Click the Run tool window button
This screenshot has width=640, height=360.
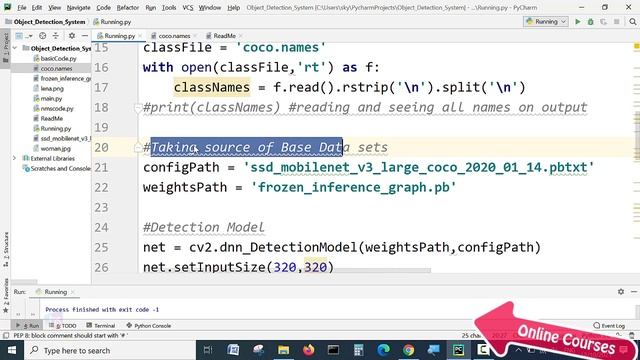tap(27, 326)
